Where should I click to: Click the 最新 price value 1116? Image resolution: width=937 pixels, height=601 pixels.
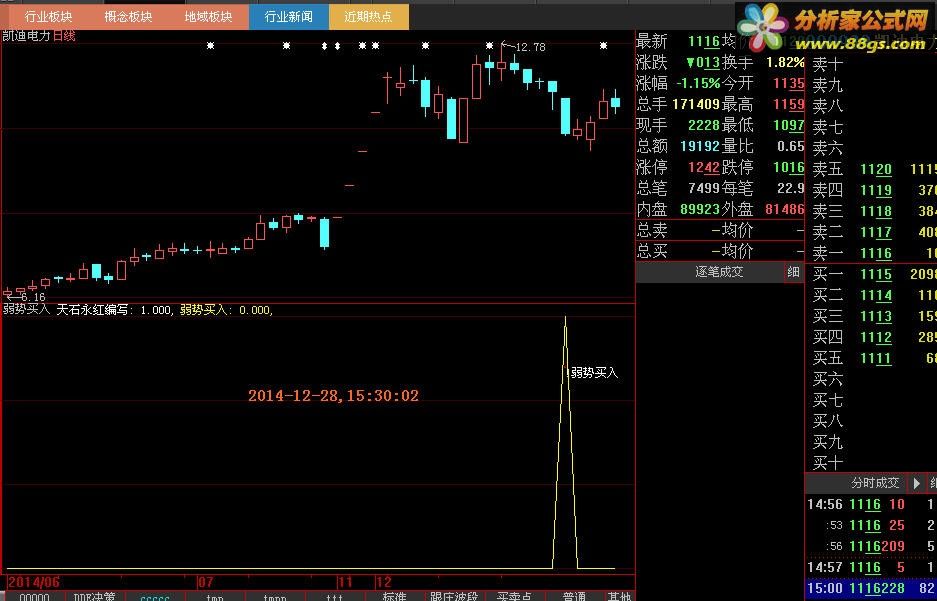click(x=703, y=41)
